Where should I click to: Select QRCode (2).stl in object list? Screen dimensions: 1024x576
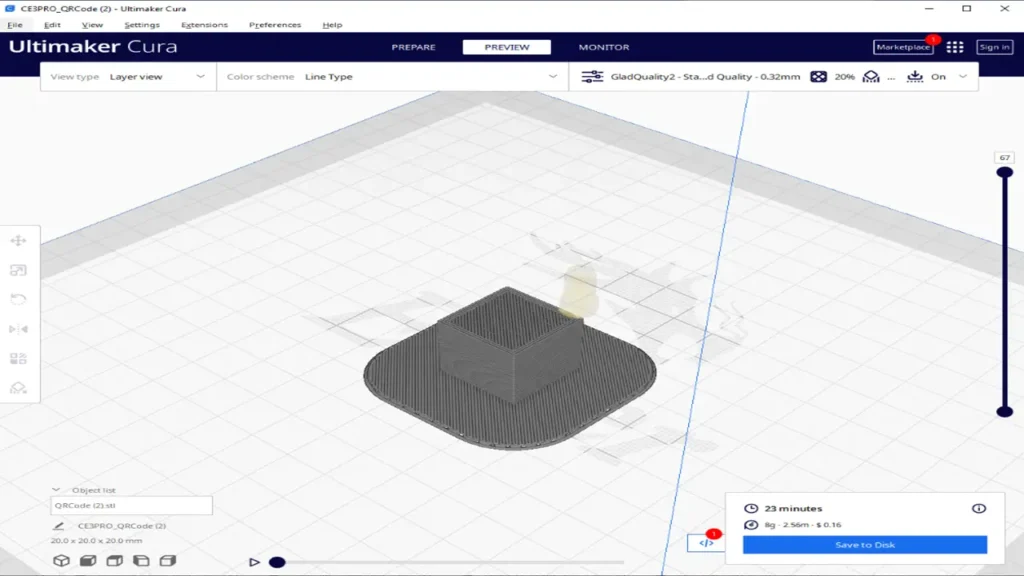131,505
